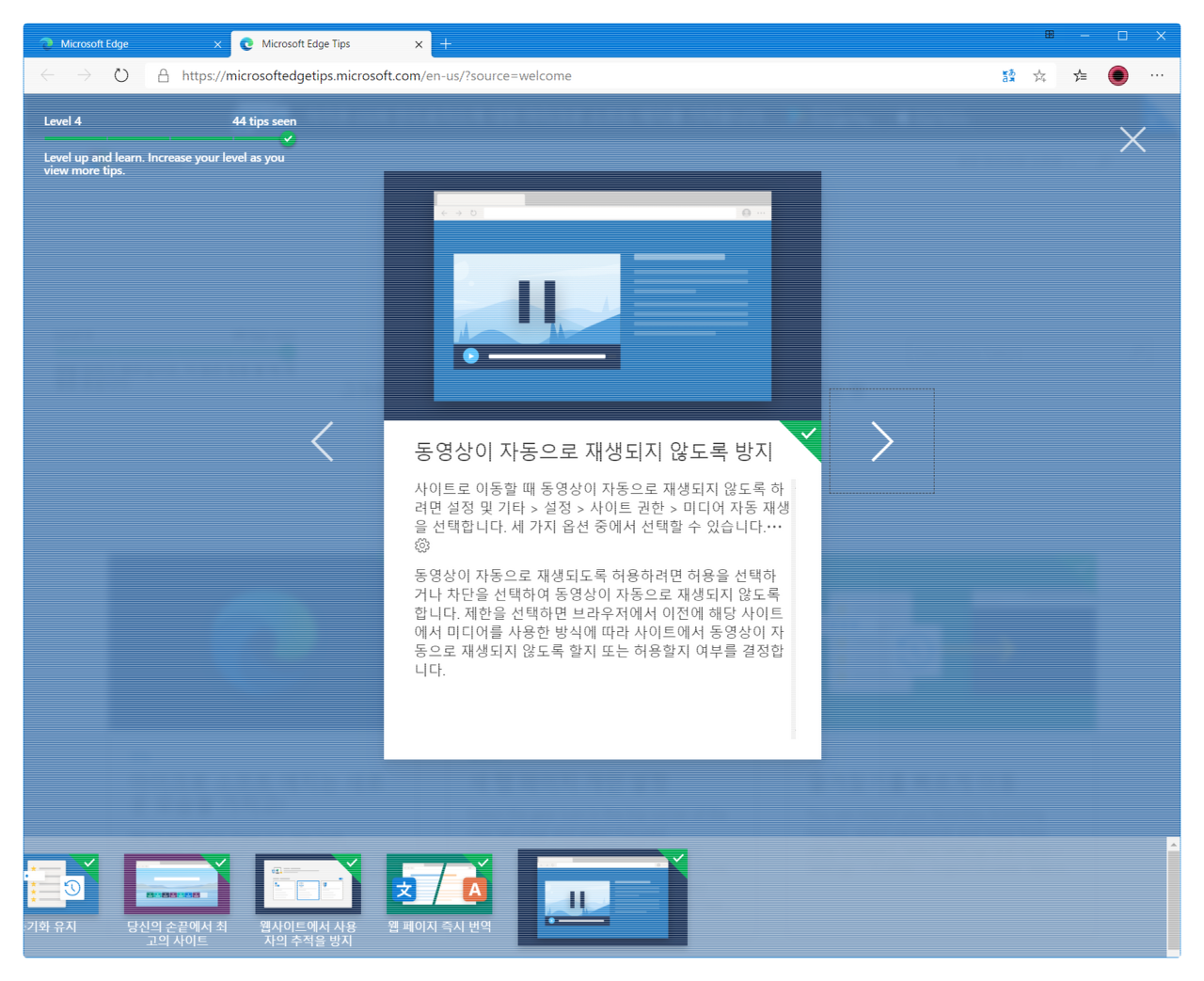This screenshot has height=981, width=1204.
Task: Click the Level 4 label
Action: (x=62, y=121)
